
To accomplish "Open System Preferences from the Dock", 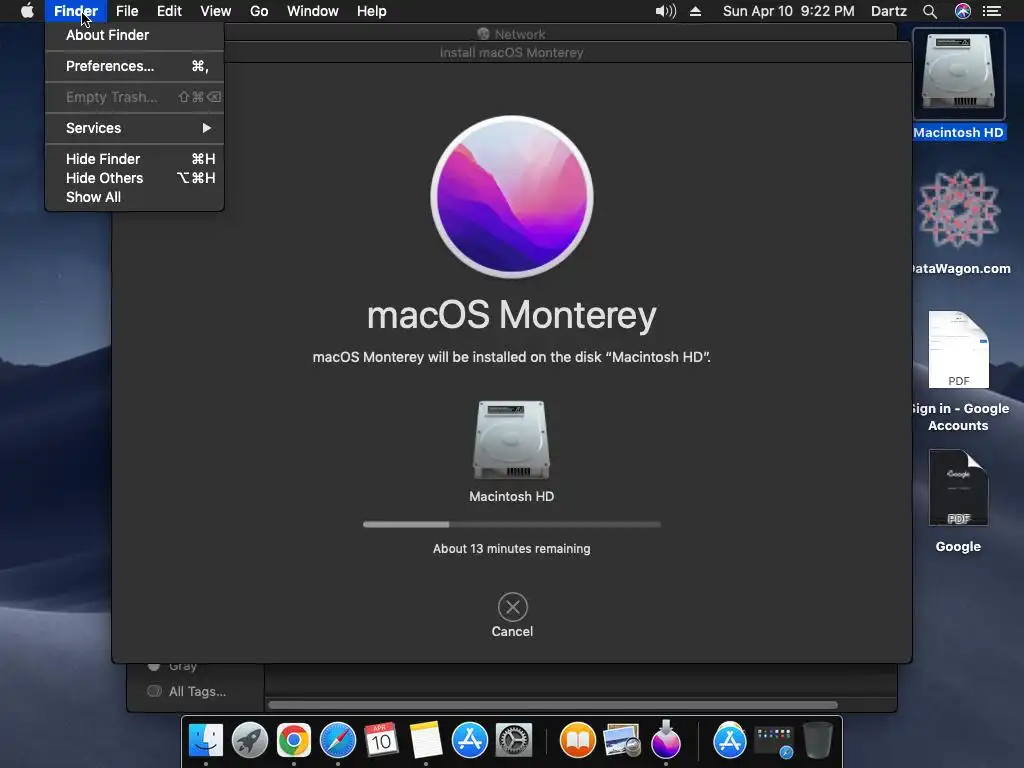I will click(x=514, y=741).
